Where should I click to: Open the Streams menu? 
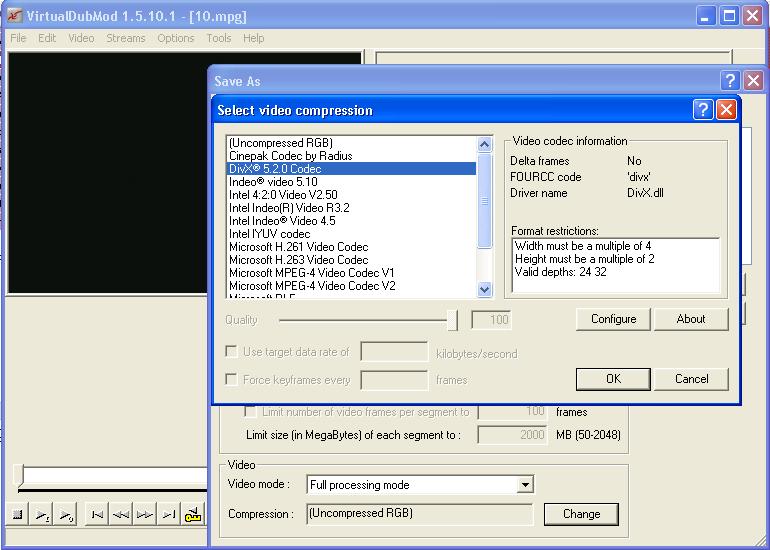126,38
